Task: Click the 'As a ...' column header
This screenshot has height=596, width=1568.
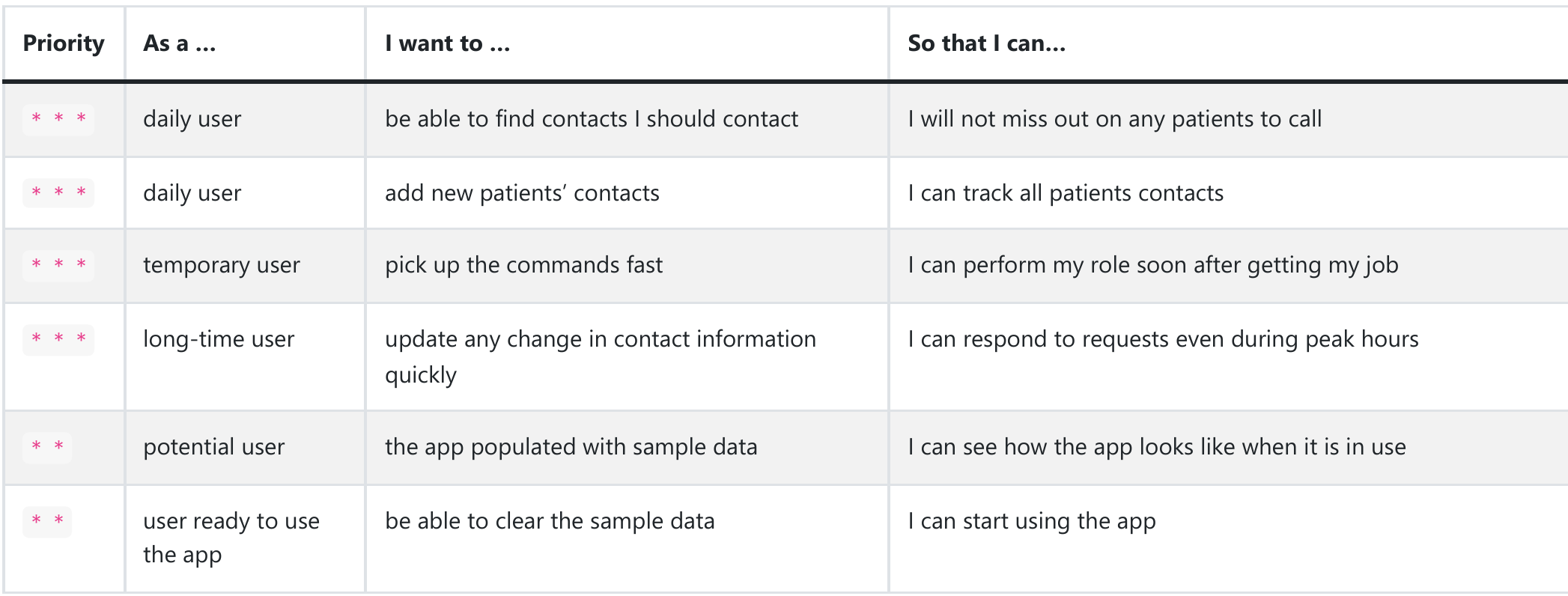Action: point(180,43)
